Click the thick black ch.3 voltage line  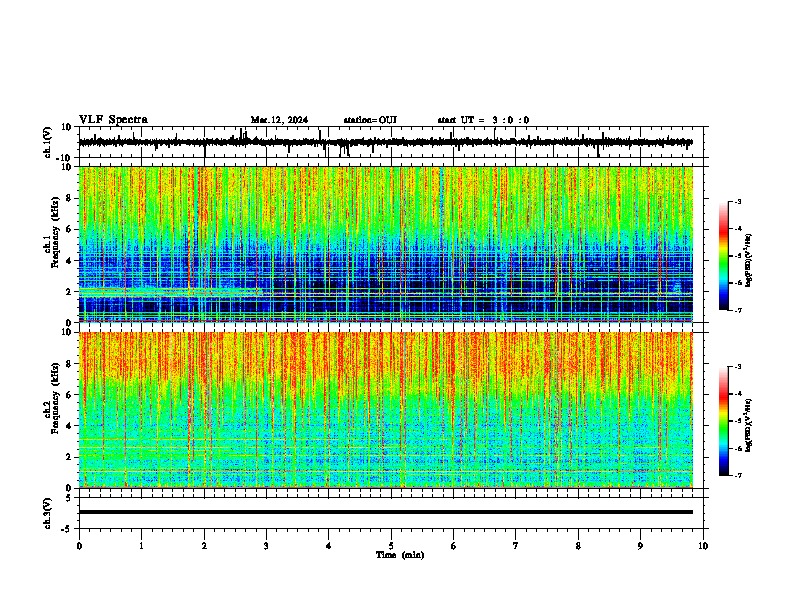pos(386,512)
